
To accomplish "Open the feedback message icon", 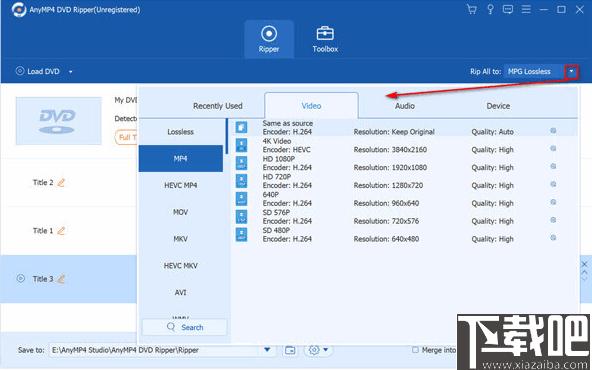I will point(508,9).
